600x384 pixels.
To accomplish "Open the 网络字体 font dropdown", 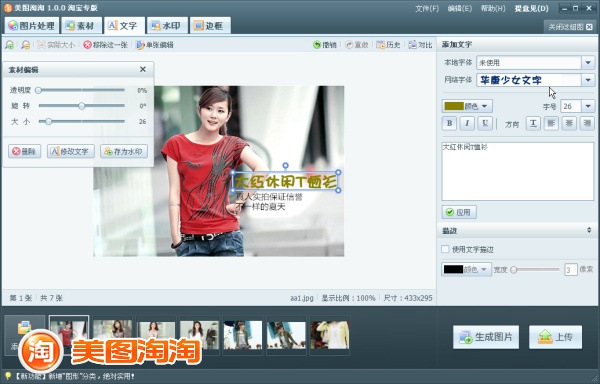I will [x=588, y=80].
